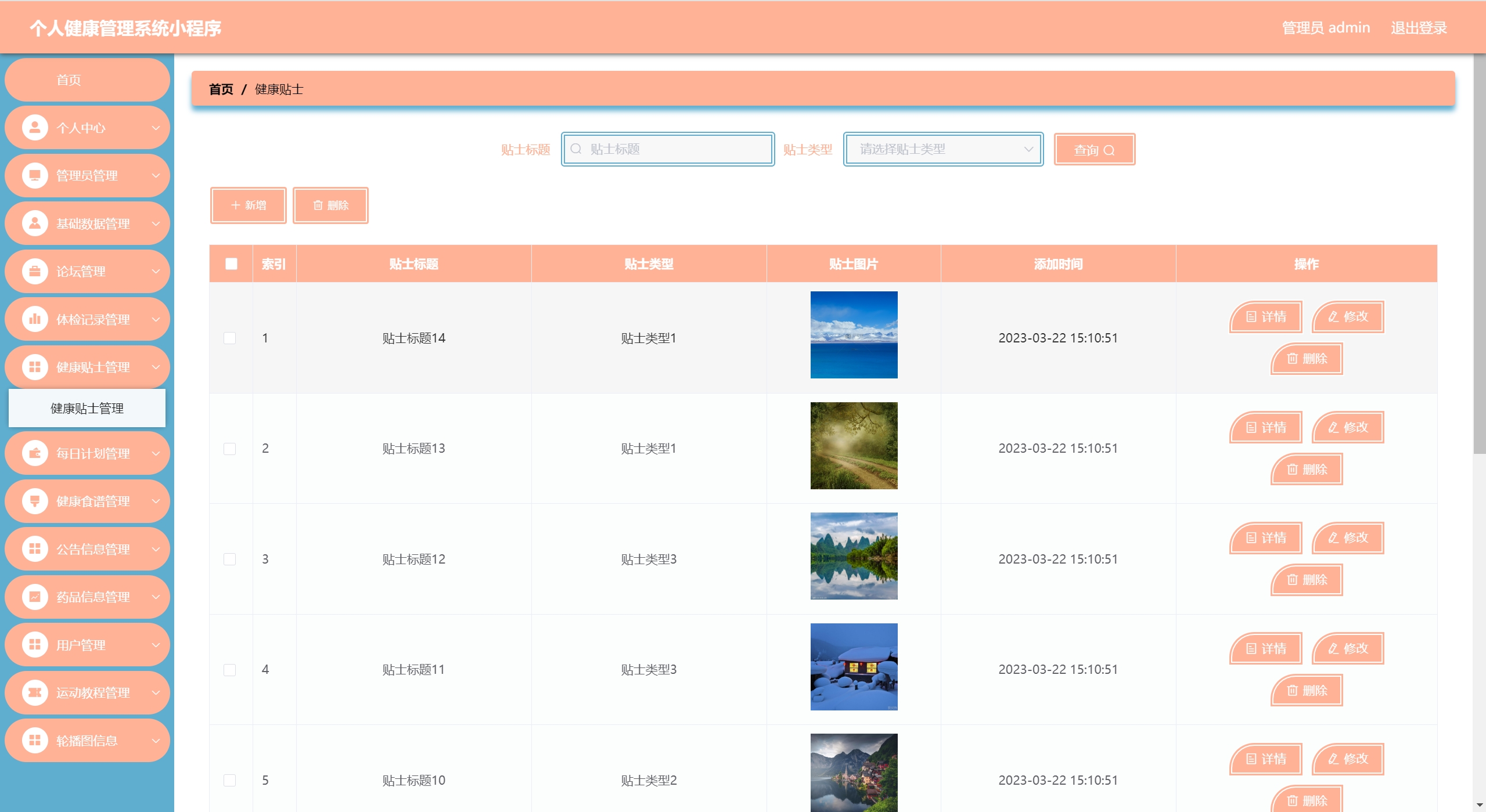Click the 药品信息管理 chart icon
Screen dimensions: 1486x812
[35, 597]
